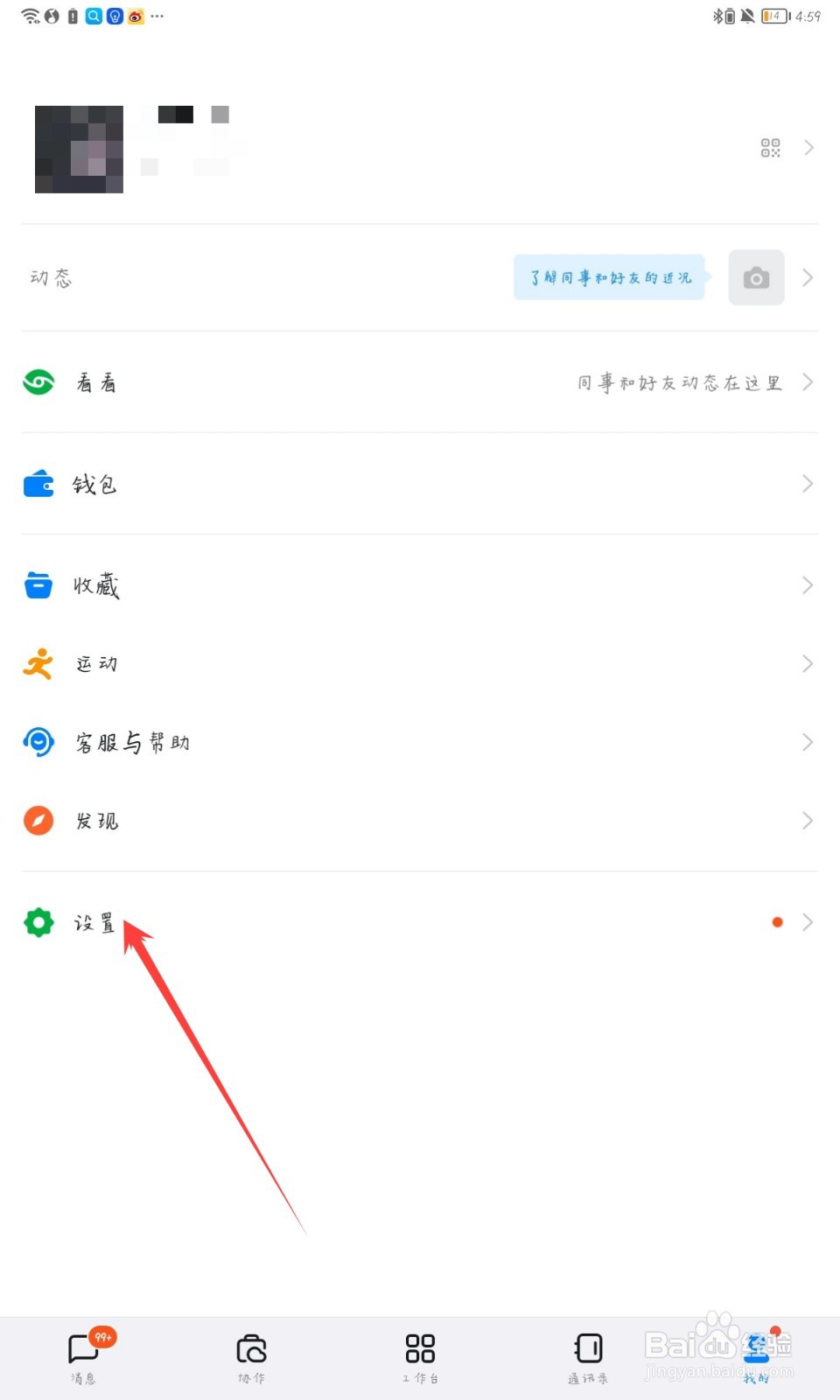Open the green gear 设置 icon
Viewport: 840px width, 1400px height.
38,922
